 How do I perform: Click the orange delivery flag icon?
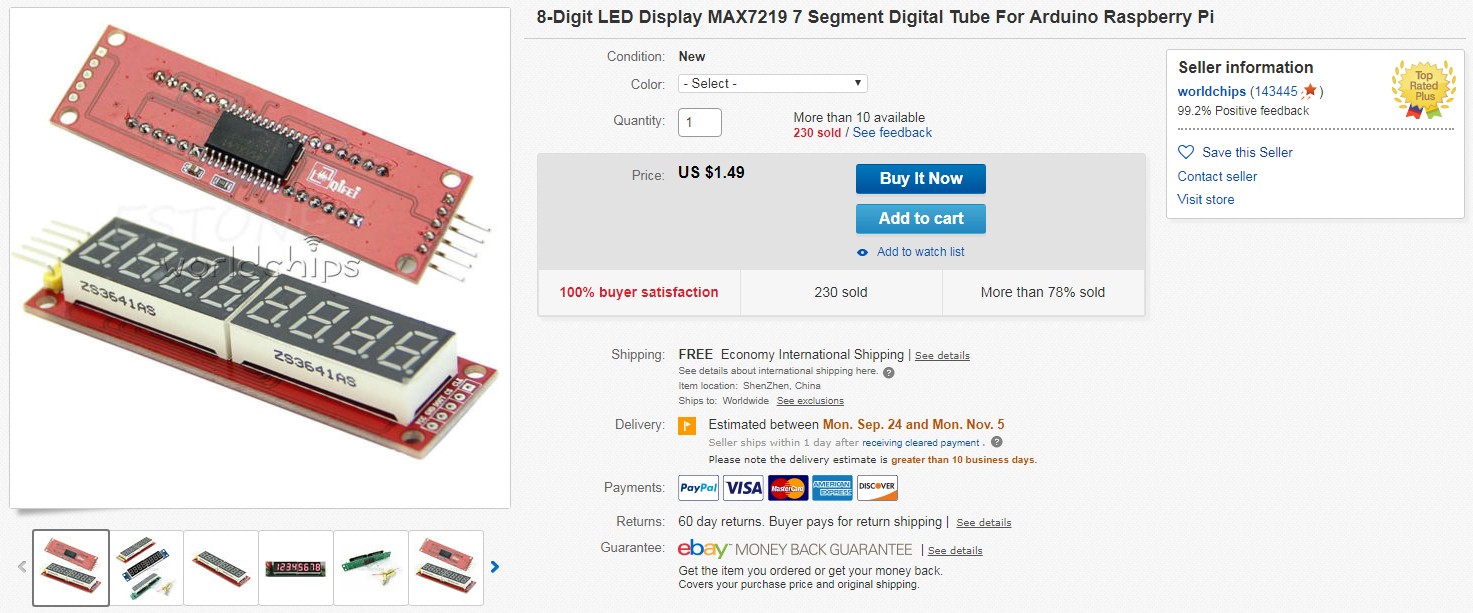tap(687, 425)
